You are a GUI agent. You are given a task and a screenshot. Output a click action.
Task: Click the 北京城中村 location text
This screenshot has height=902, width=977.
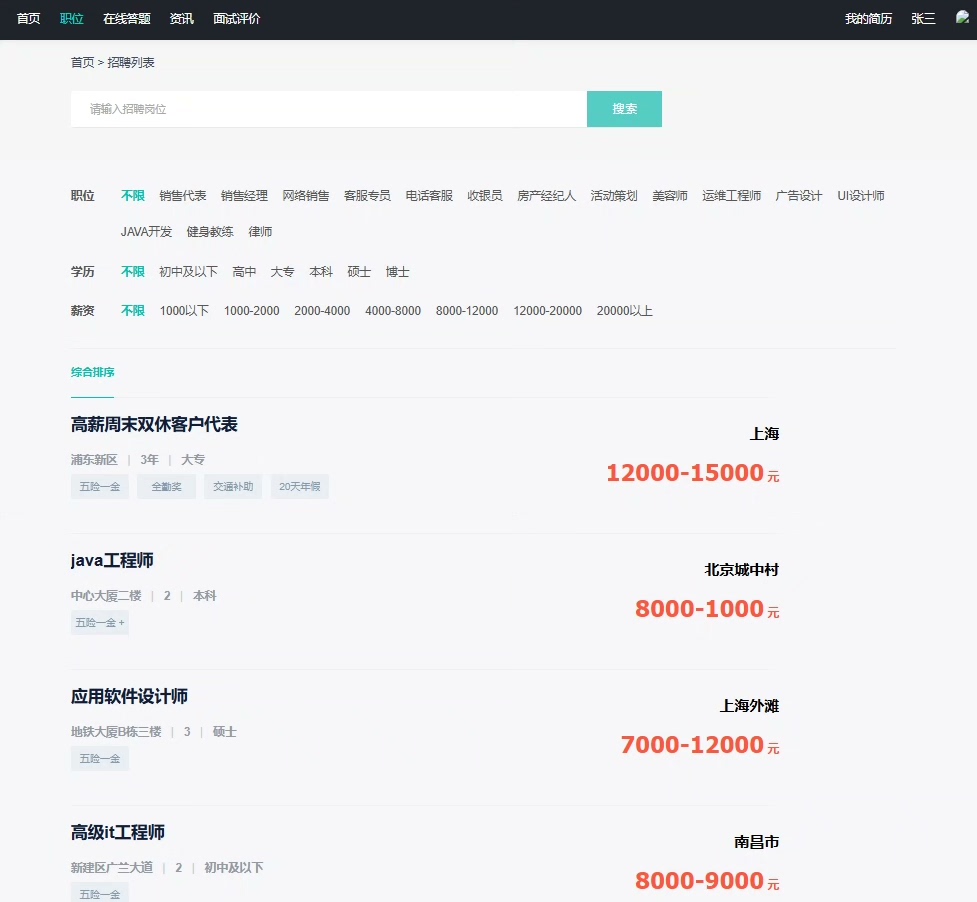(x=741, y=570)
